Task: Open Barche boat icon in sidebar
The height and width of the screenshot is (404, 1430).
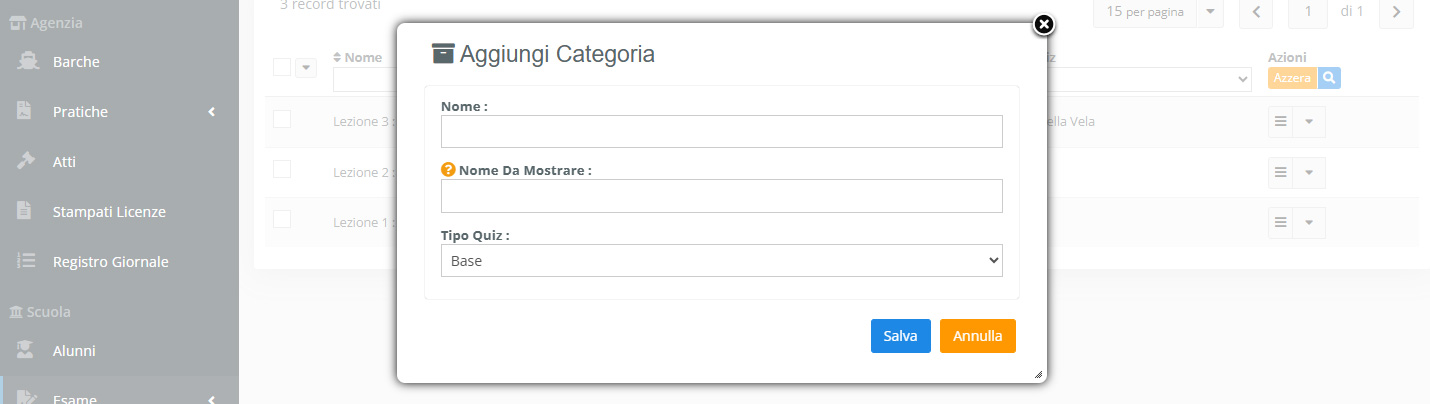Action: (x=27, y=62)
